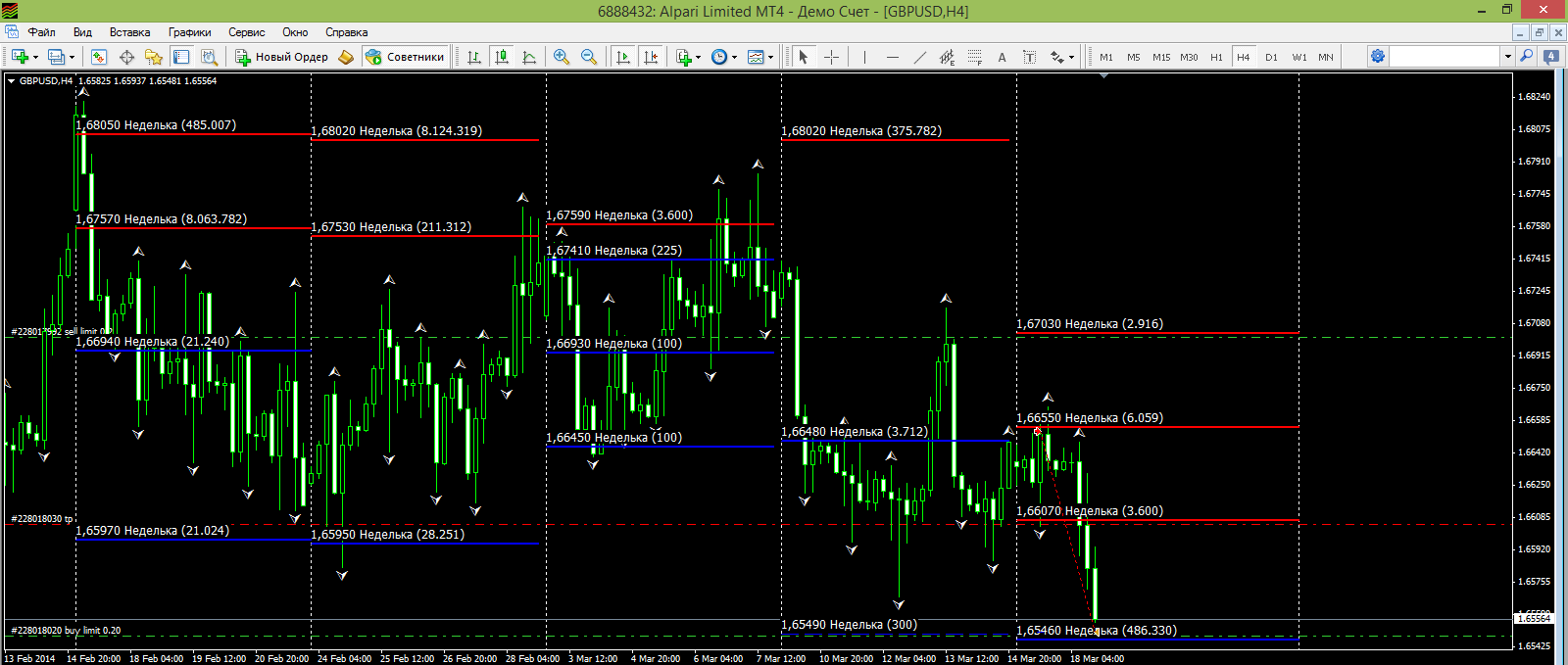Switch to line chart display
The height and width of the screenshot is (665, 1568).
(529, 57)
